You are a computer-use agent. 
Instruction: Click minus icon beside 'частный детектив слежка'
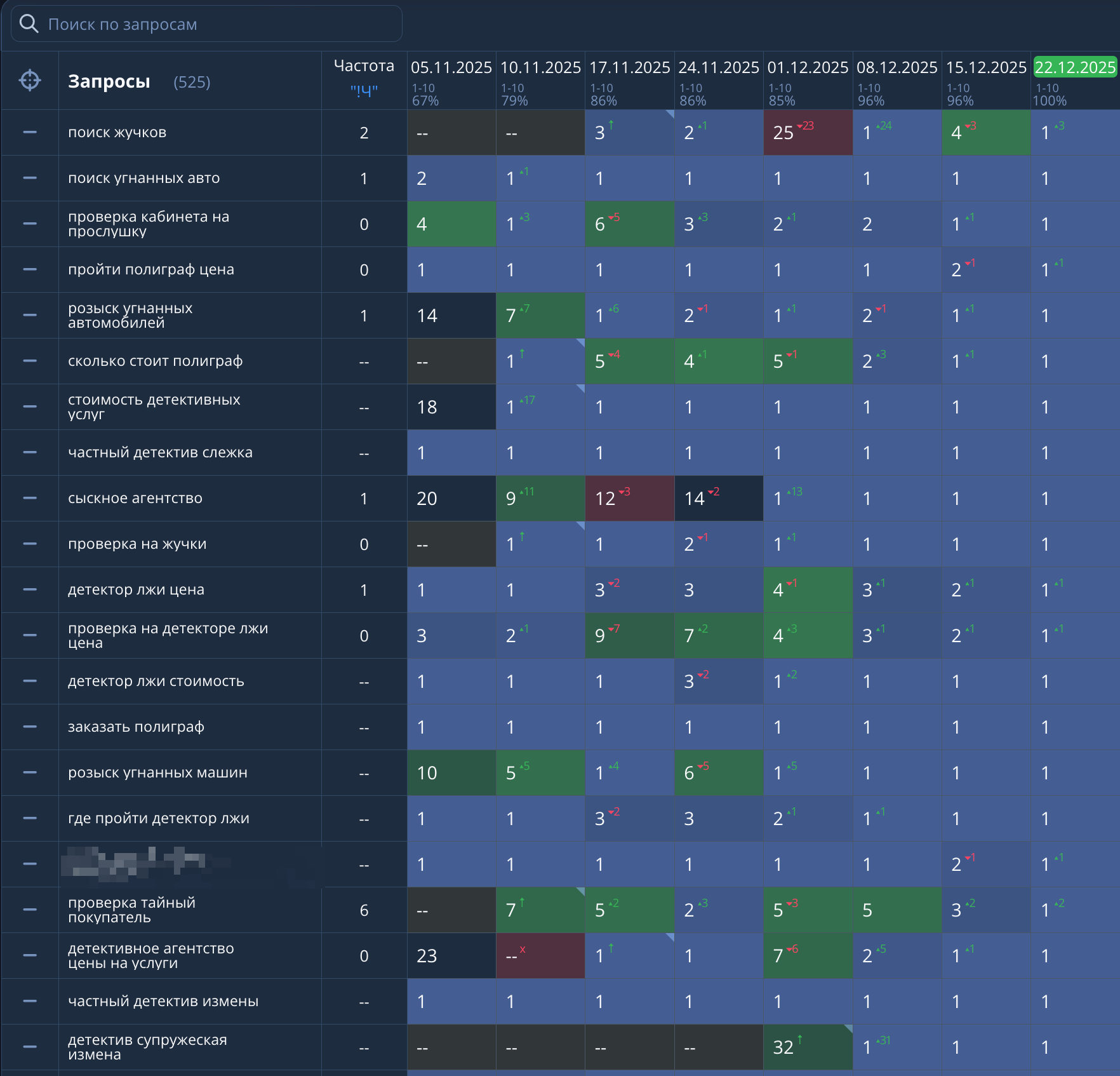click(x=30, y=452)
